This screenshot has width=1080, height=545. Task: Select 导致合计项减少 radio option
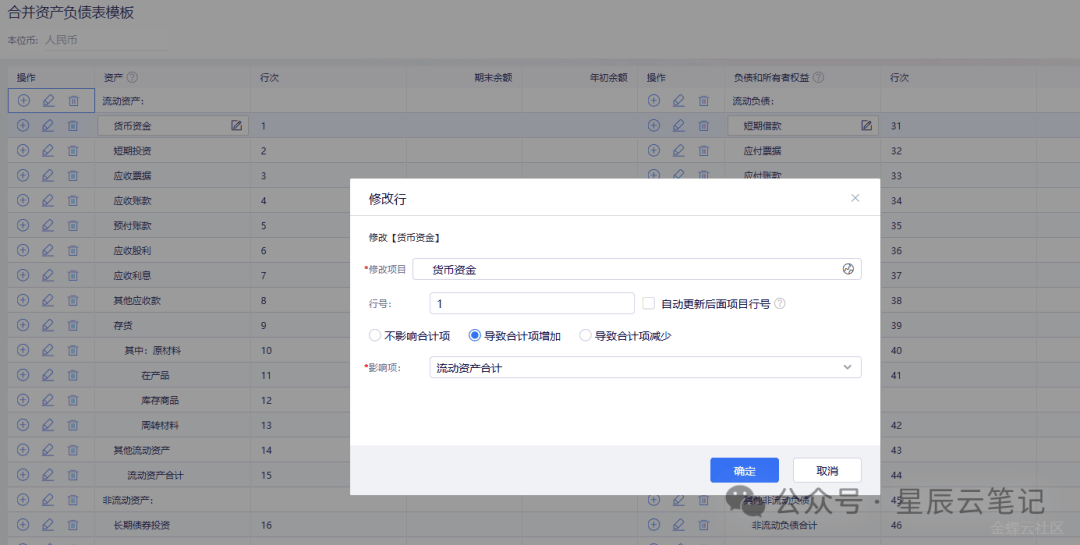[586, 336]
